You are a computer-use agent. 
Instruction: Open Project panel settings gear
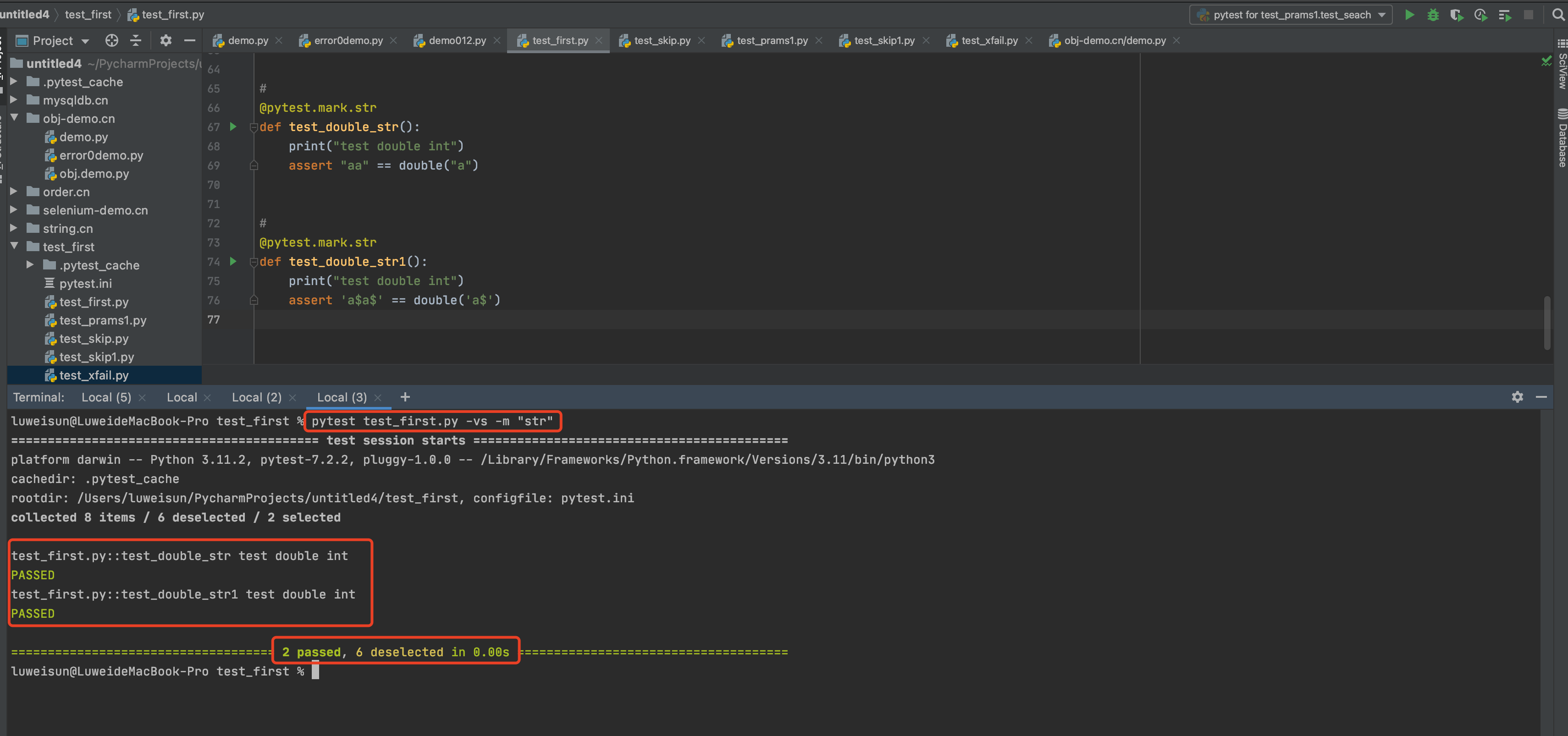(x=166, y=40)
